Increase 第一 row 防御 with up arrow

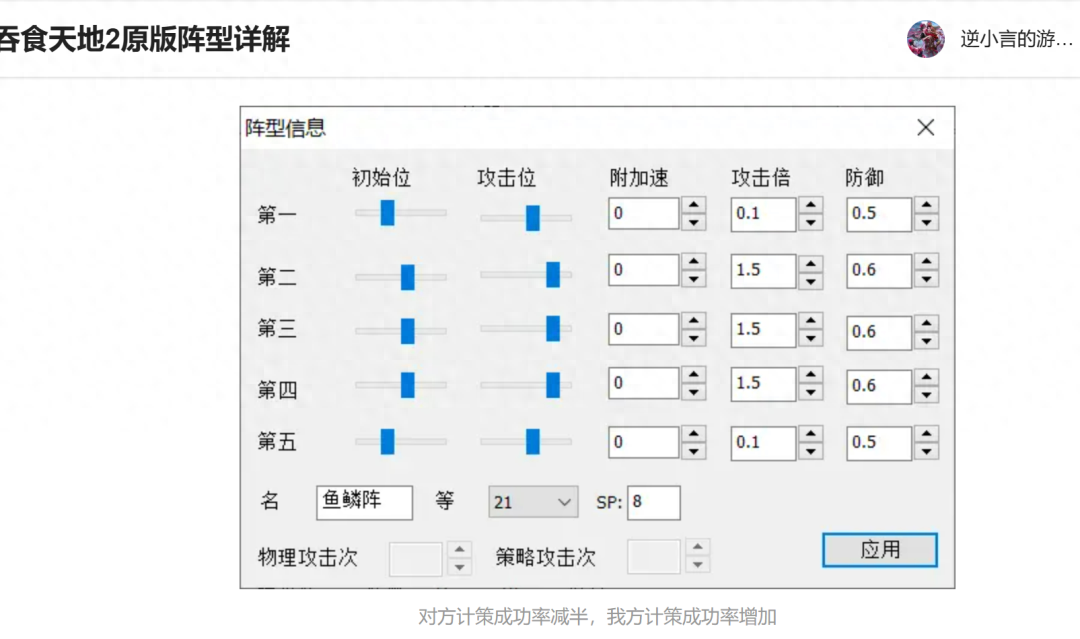tap(926, 205)
